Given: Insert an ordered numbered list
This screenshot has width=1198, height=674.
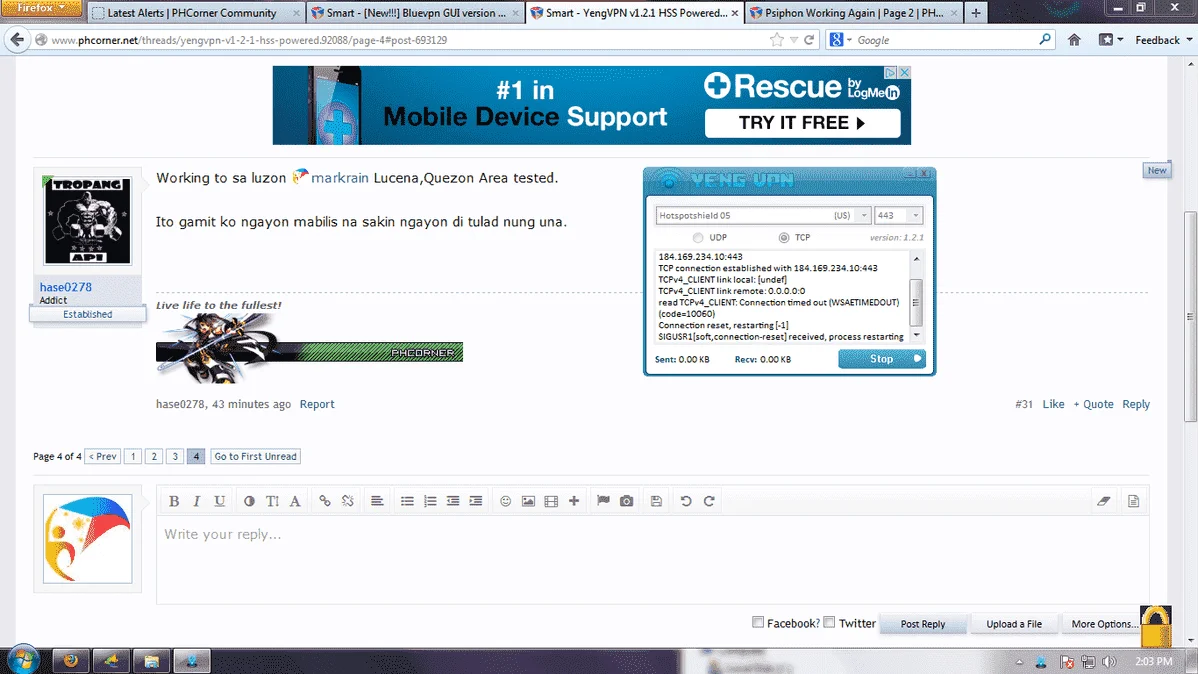Looking at the screenshot, I should point(430,501).
